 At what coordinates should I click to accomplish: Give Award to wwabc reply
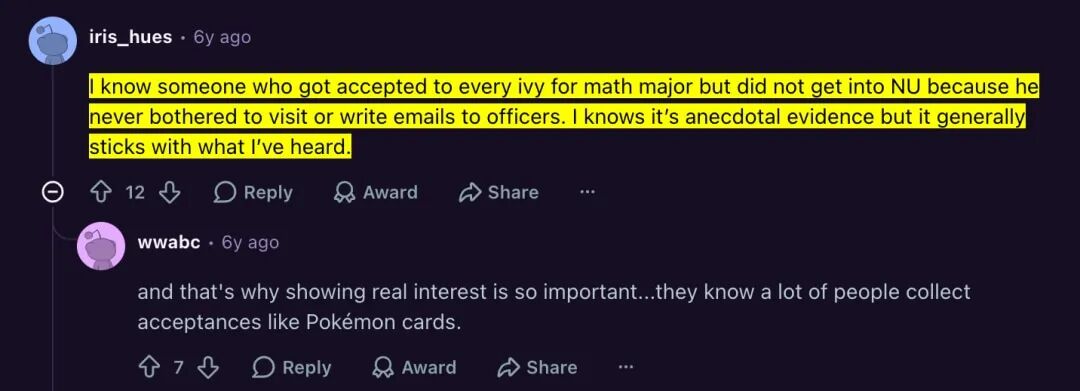[414, 368]
